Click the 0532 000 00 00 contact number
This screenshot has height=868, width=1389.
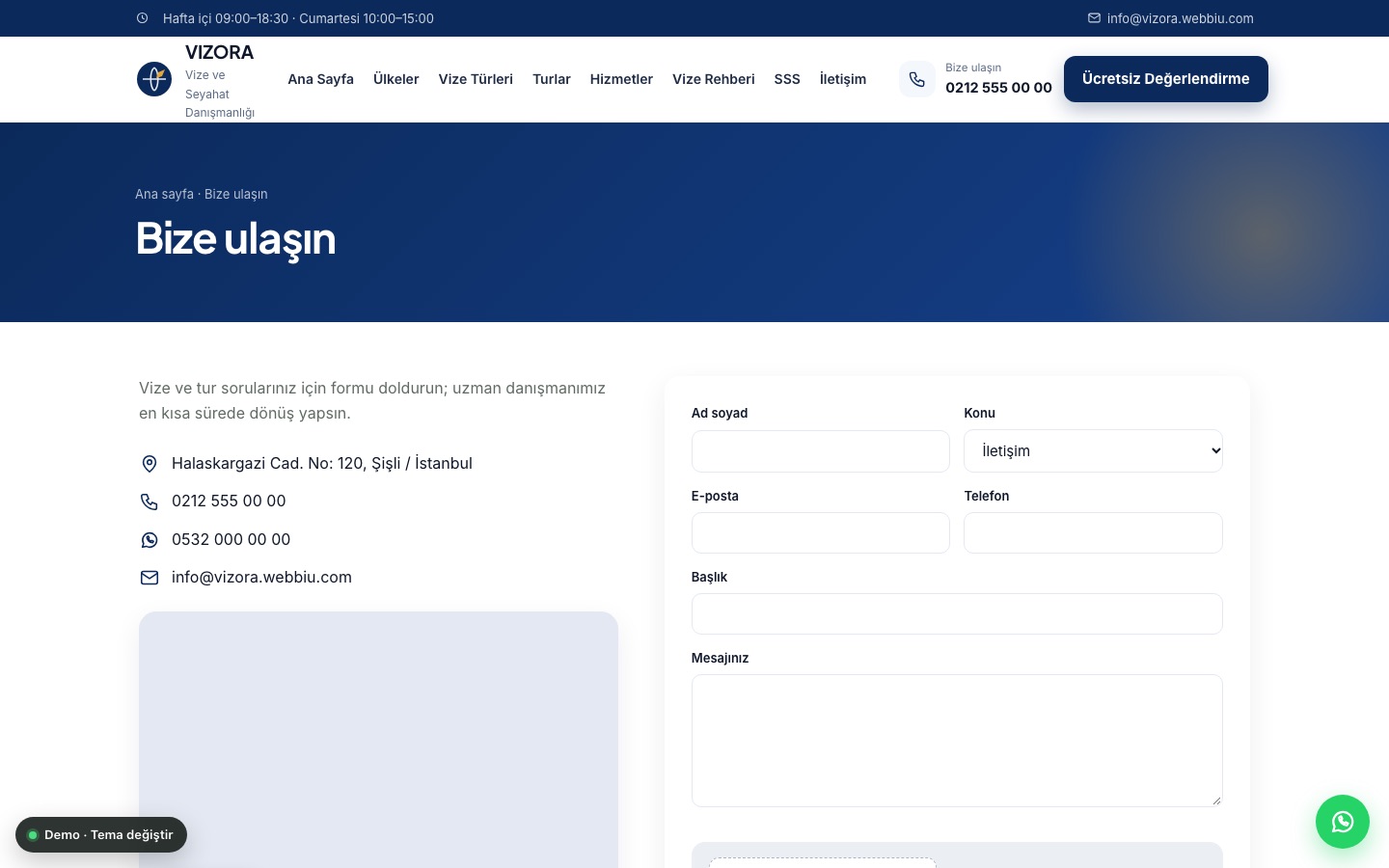(231, 540)
